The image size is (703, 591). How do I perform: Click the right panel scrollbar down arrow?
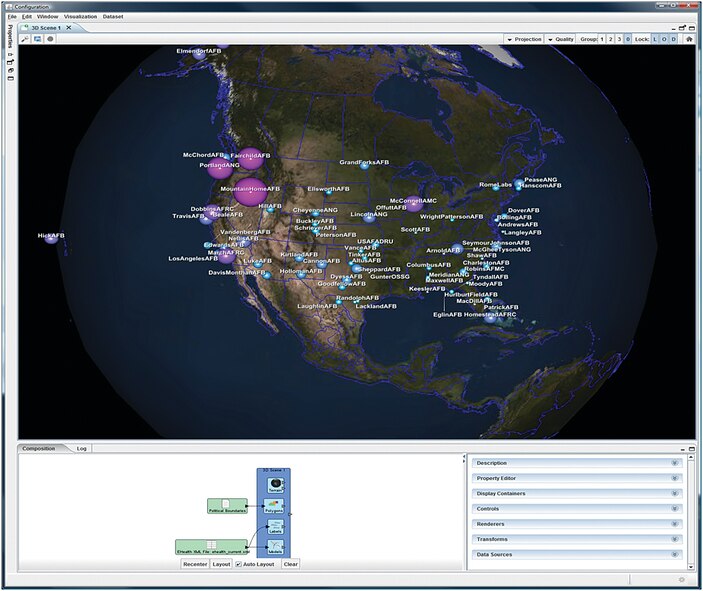691,567
